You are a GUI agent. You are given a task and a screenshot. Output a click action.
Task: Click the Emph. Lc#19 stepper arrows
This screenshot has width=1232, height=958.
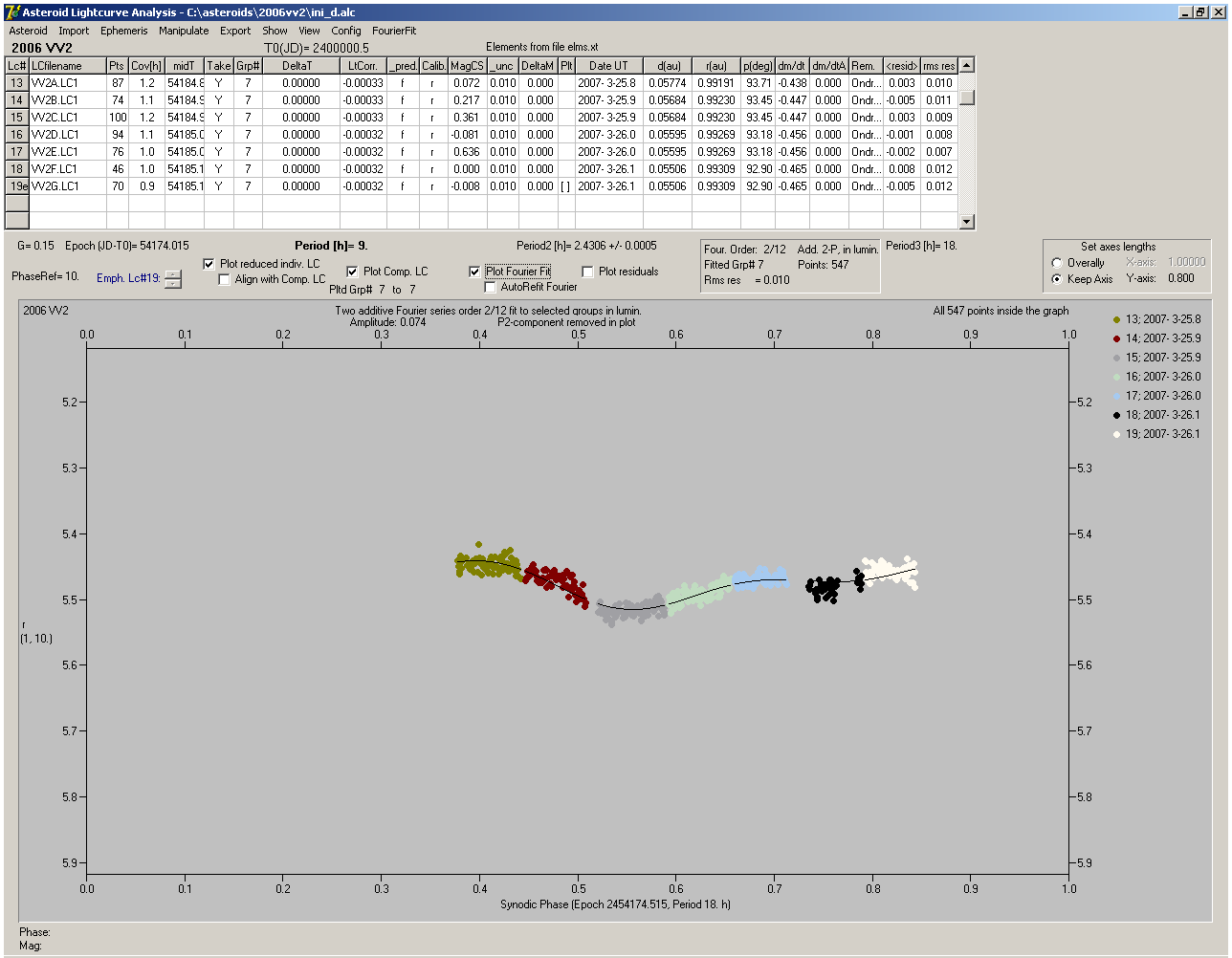(x=172, y=279)
